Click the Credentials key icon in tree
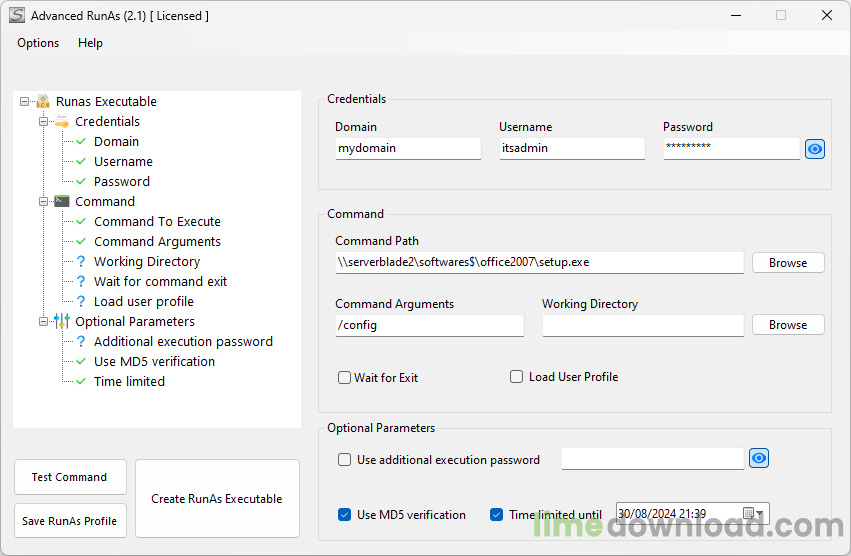The height and width of the screenshot is (556, 851). click(62, 122)
